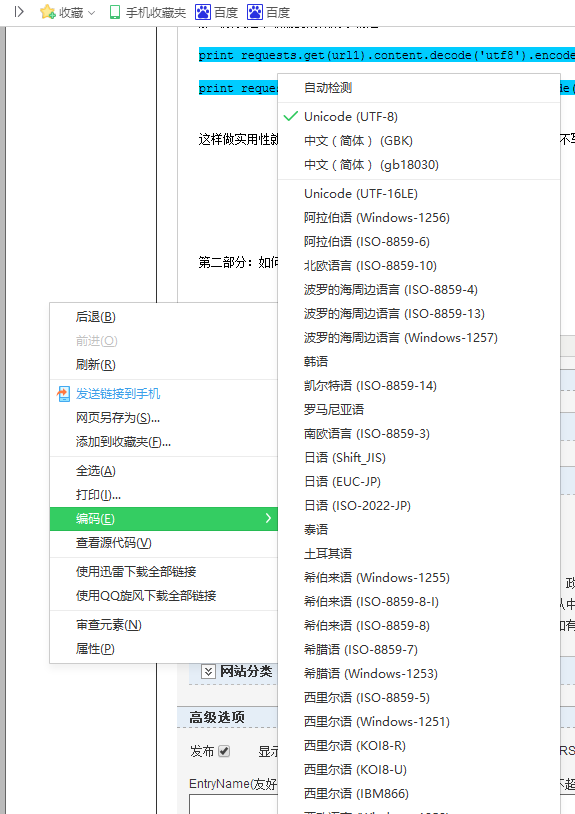Viewport: 575px width, 814px height.
Task: Choose 阿拉伯语 (Windows-1256) encoding
Action: point(419,218)
